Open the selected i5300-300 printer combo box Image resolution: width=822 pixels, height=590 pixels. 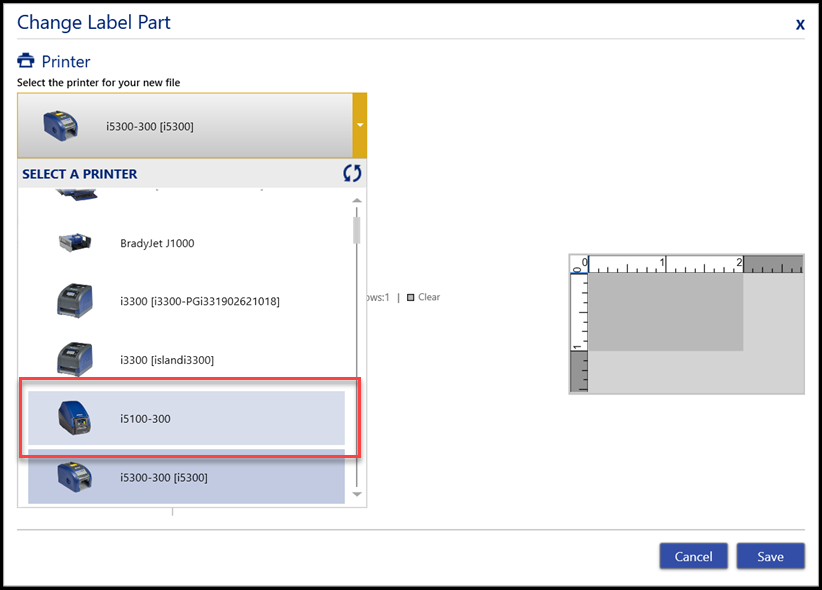(x=185, y=126)
